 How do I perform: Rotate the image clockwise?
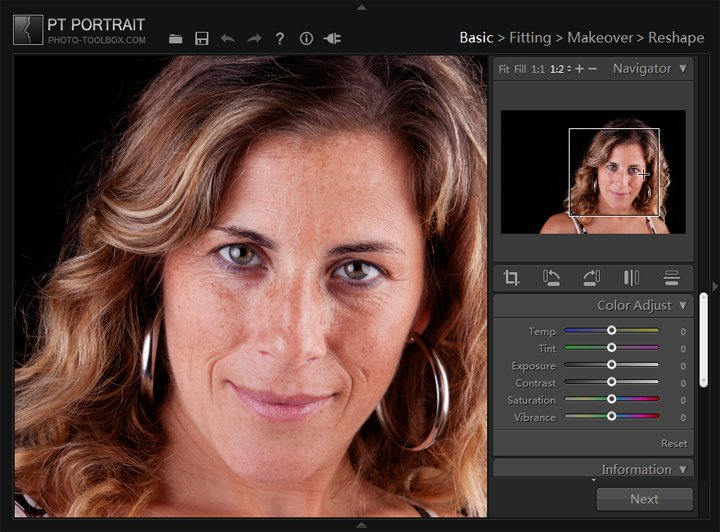[591, 277]
